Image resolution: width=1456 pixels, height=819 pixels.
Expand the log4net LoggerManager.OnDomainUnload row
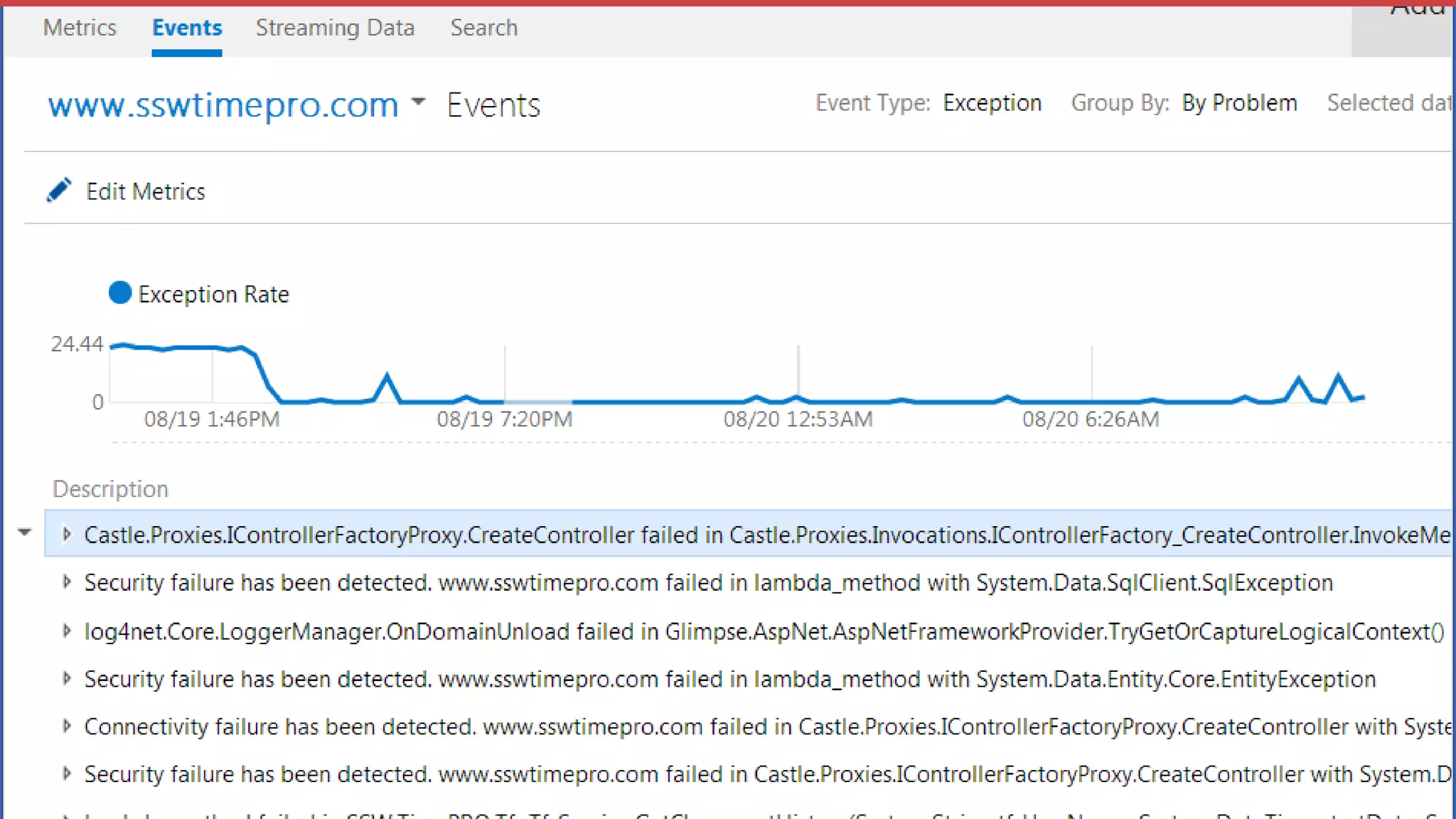(x=67, y=631)
